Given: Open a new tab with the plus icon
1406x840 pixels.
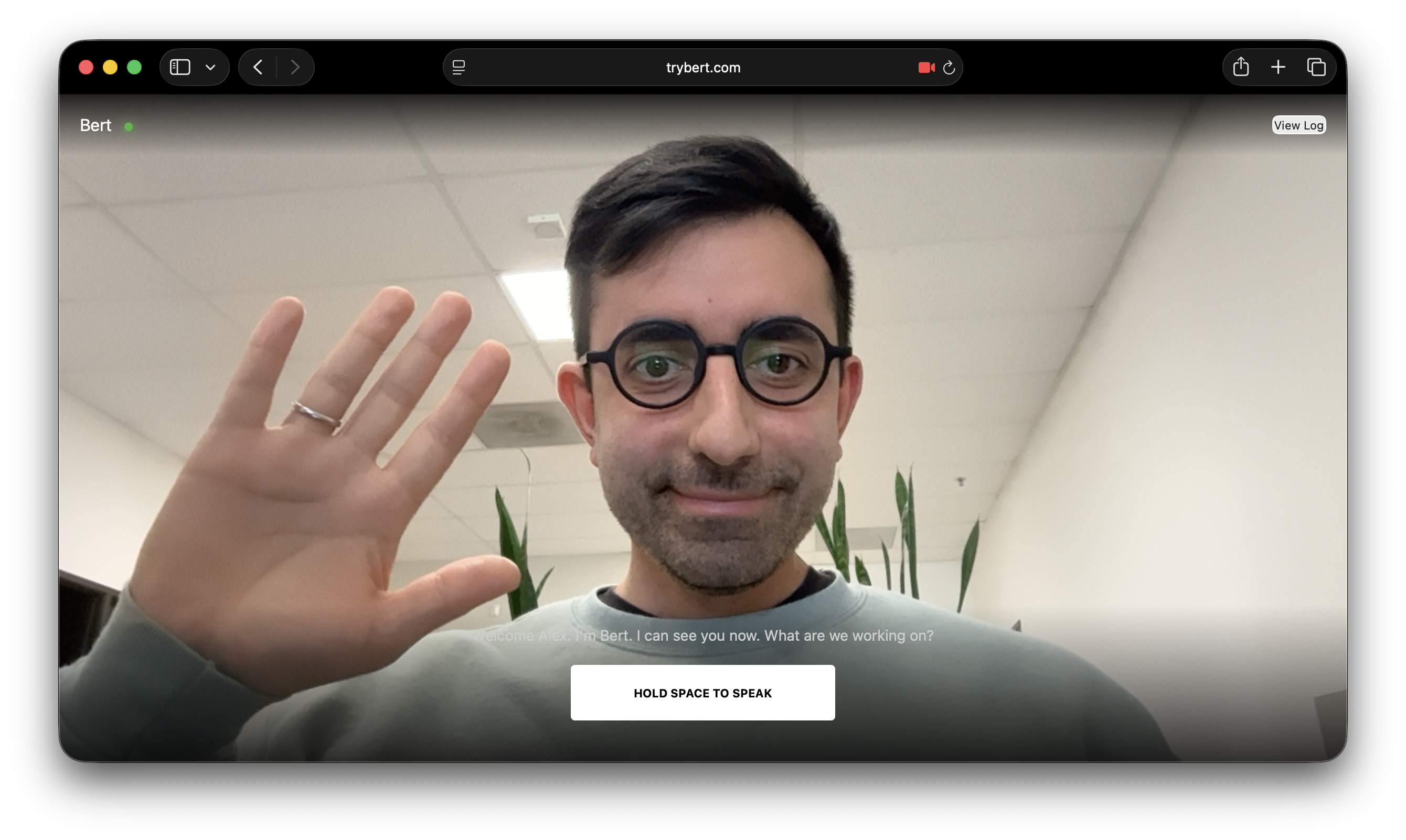Looking at the screenshot, I should click(x=1278, y=67).
